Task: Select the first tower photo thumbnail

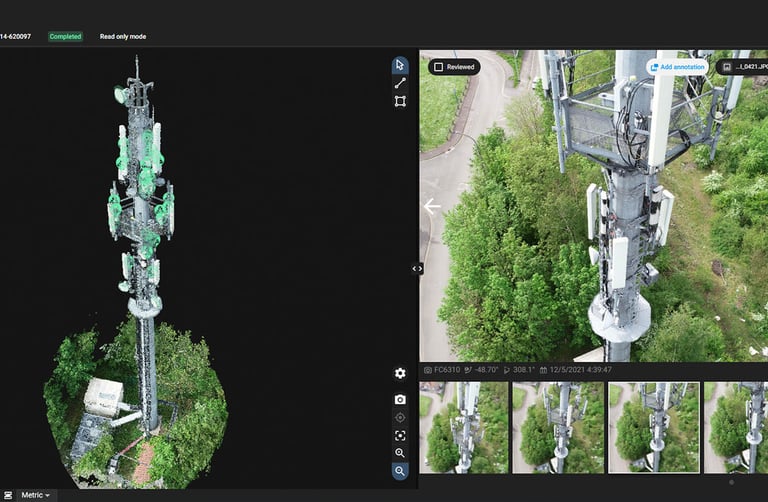Action: click(x=464, y=428)
